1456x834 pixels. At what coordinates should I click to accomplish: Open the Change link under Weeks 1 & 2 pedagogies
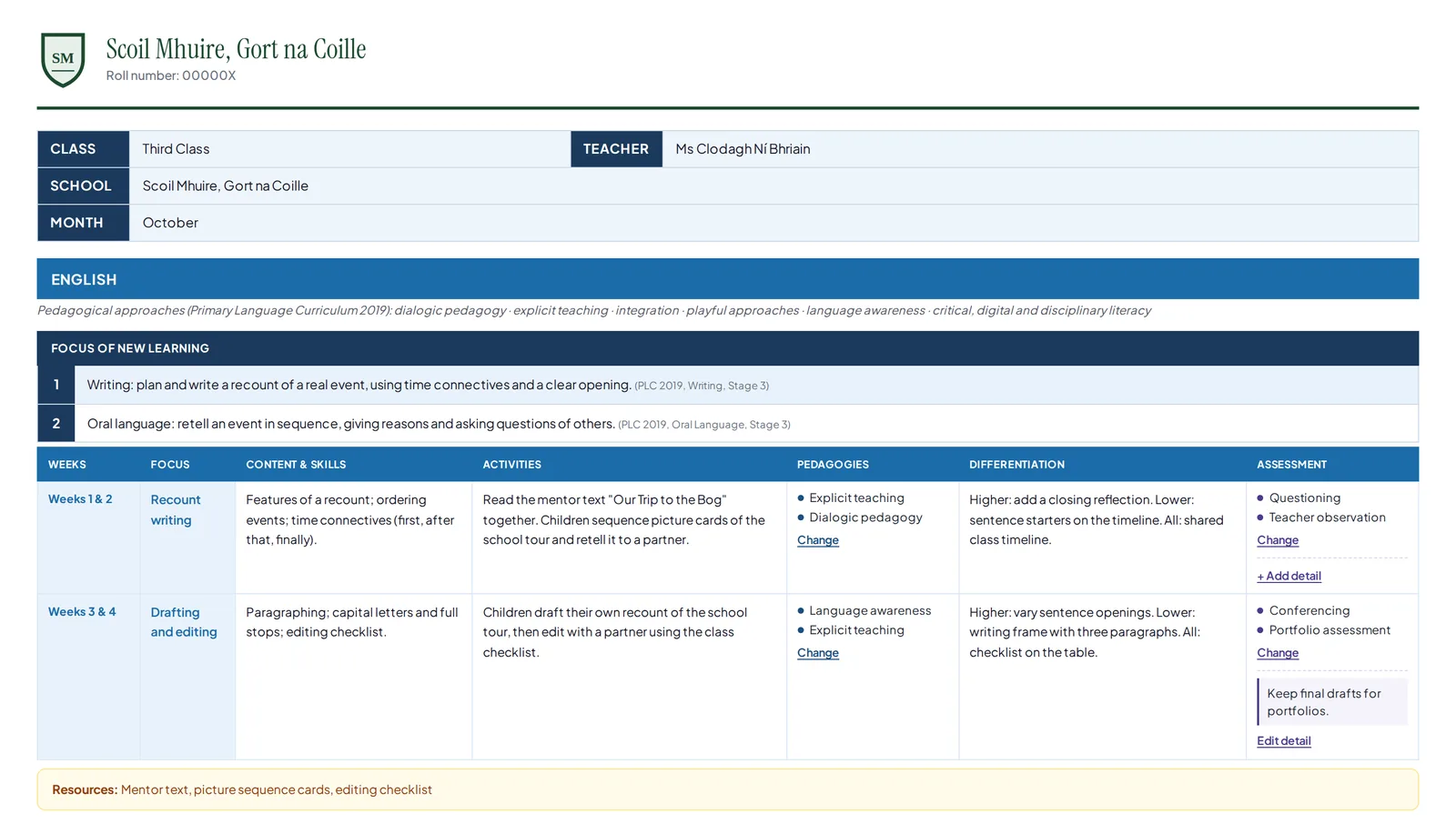[x=817, y=540]
